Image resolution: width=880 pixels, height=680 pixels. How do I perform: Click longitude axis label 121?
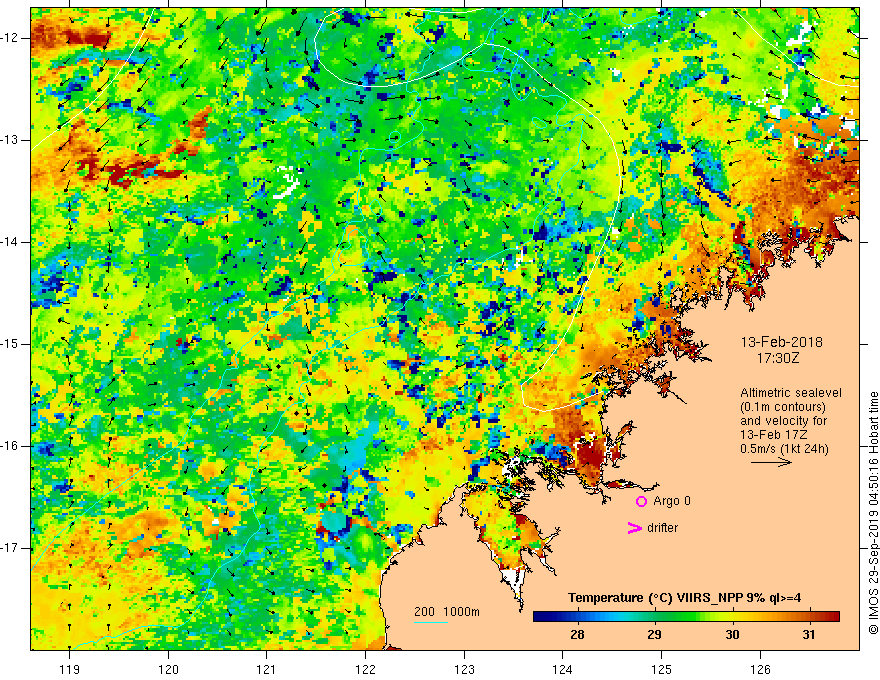267,669
